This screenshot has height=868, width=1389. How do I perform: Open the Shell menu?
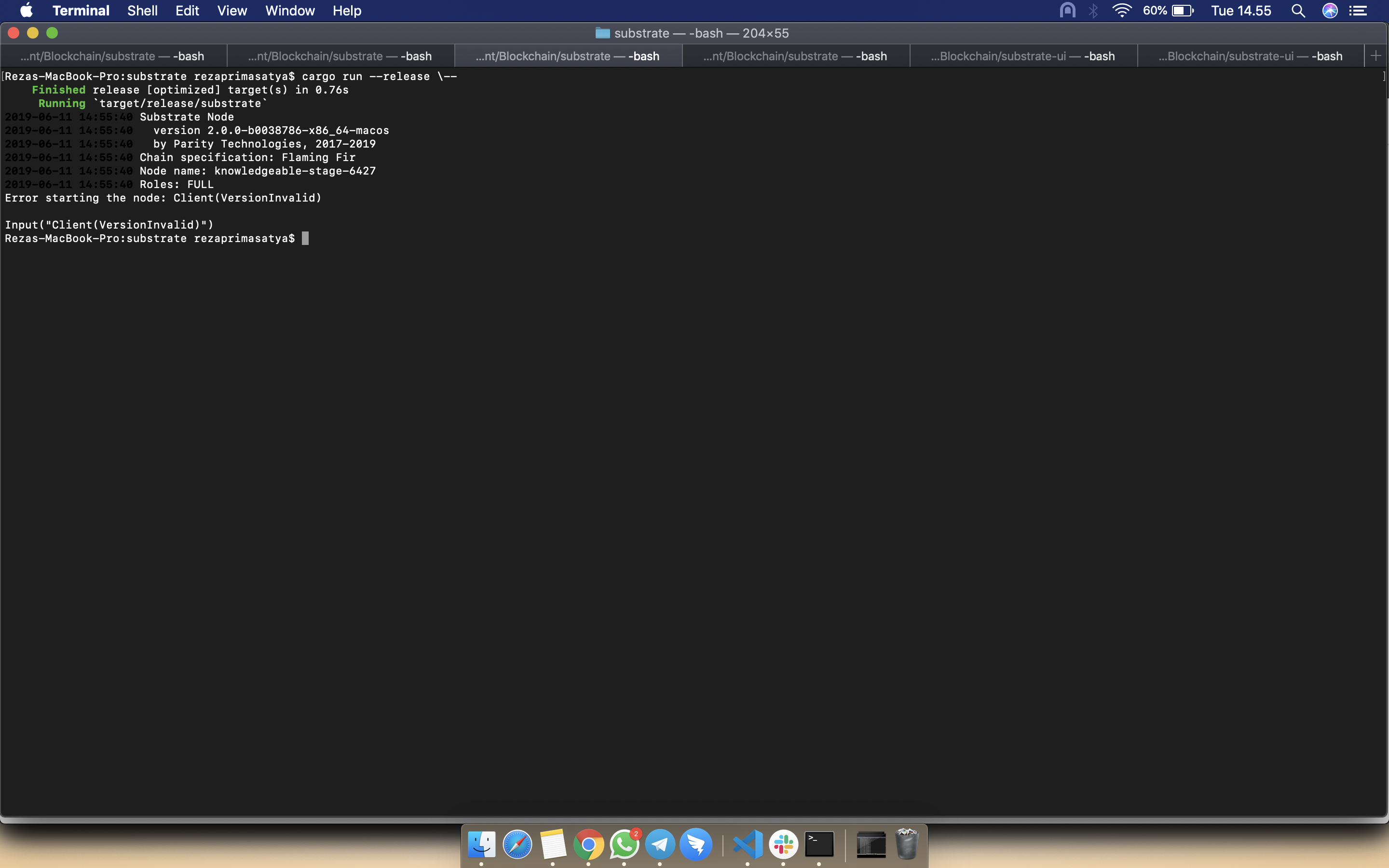(142, 10)
